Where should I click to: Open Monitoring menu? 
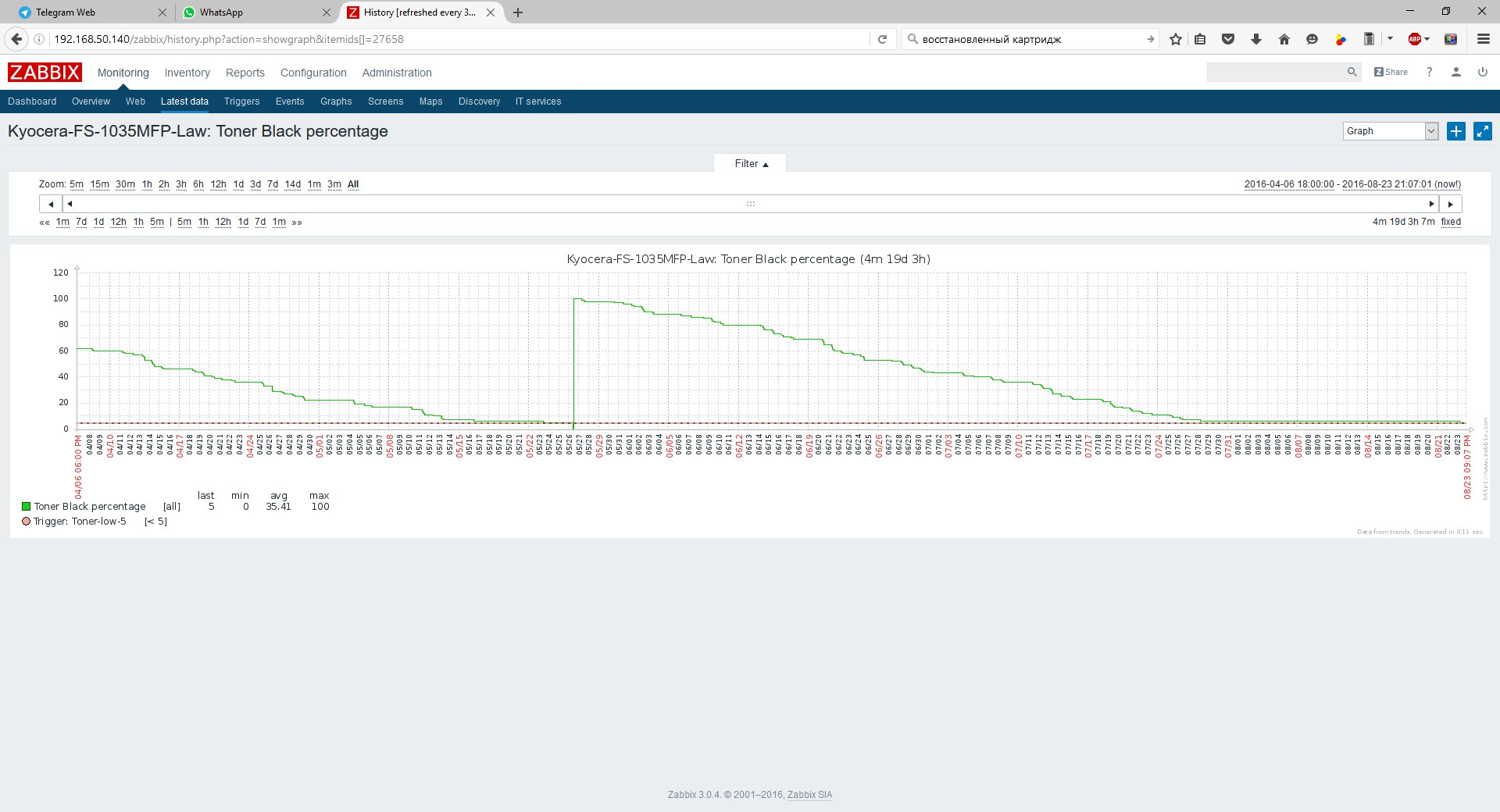pos(123,73)
